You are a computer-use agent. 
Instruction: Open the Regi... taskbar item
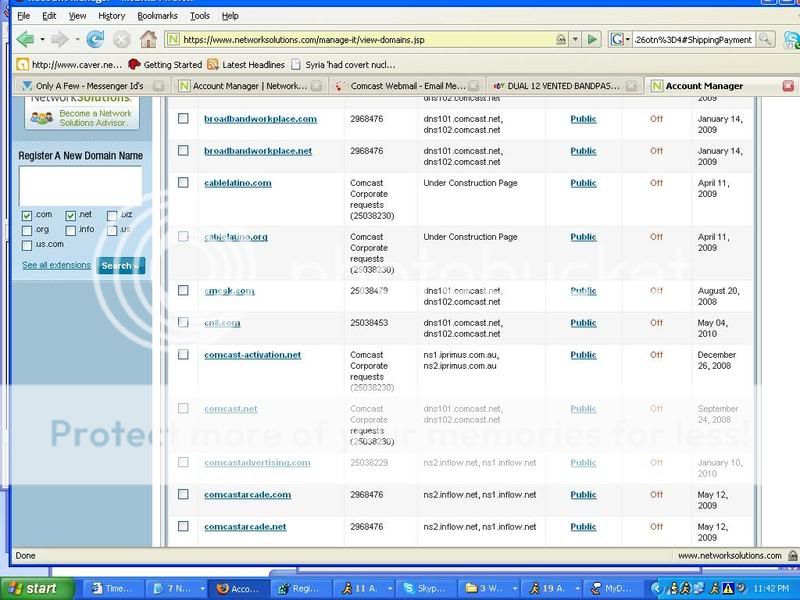click(300, 588)
